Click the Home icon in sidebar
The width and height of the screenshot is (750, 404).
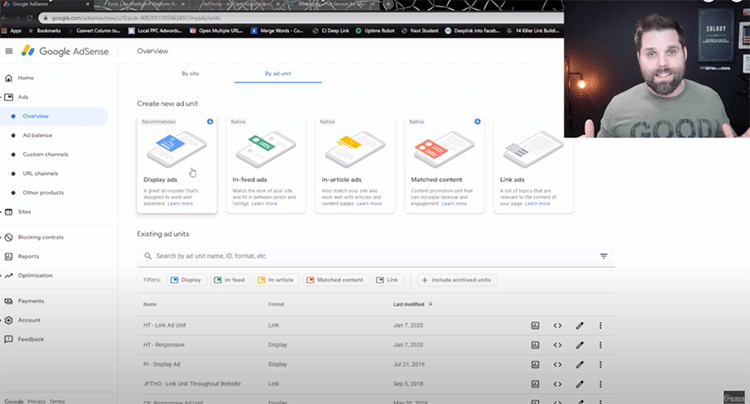click(9, 77)
